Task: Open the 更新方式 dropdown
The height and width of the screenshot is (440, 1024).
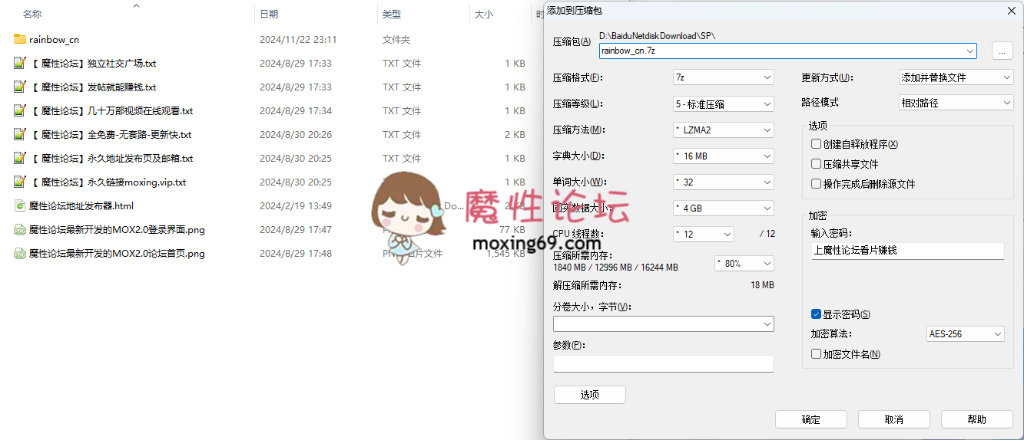Action: [955, 77]
